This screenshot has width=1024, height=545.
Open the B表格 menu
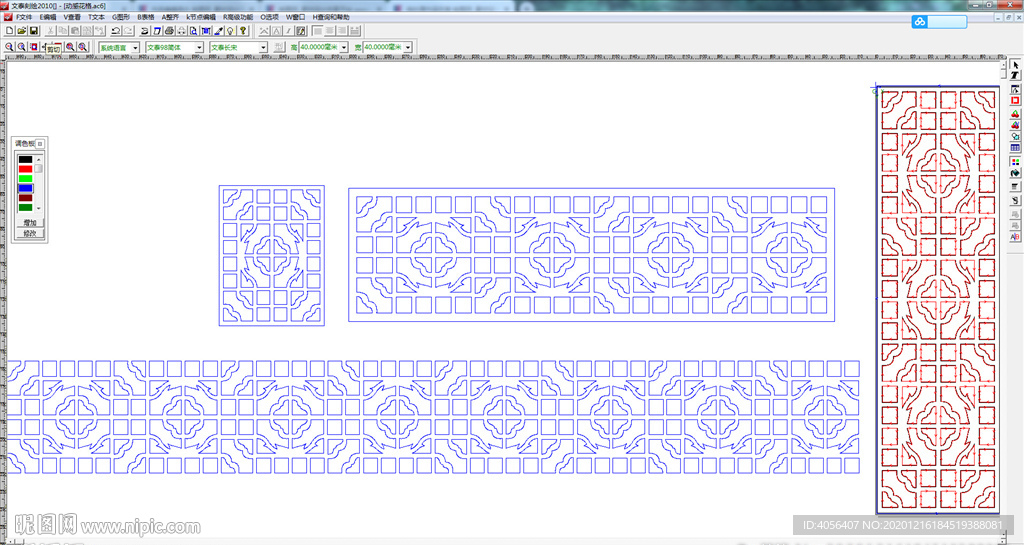tap(146, 17)
